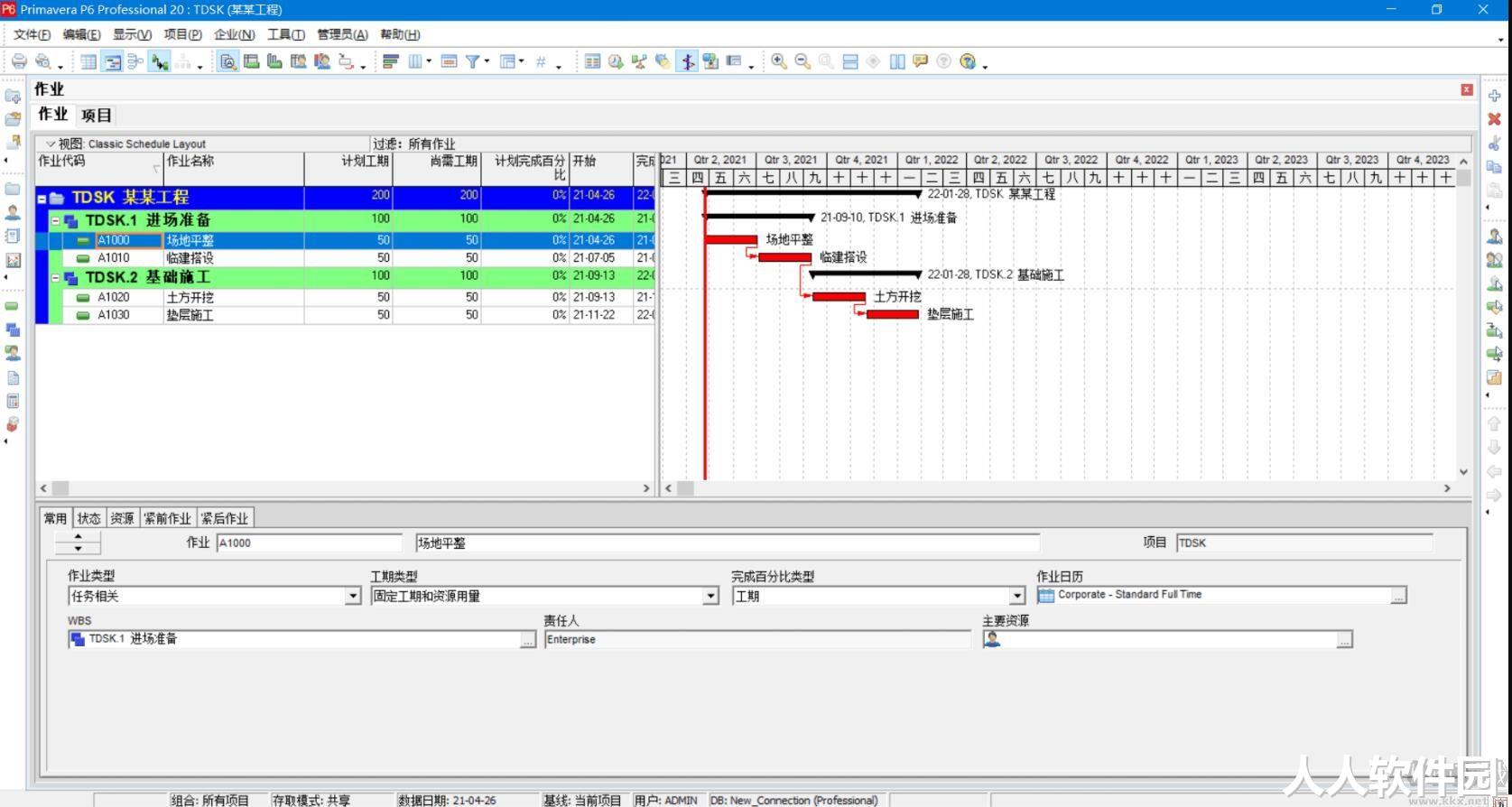Click the WBS browse ellipsis button
The width and height of the screenshot is (1512, 807).
click(x=528, y=640)
